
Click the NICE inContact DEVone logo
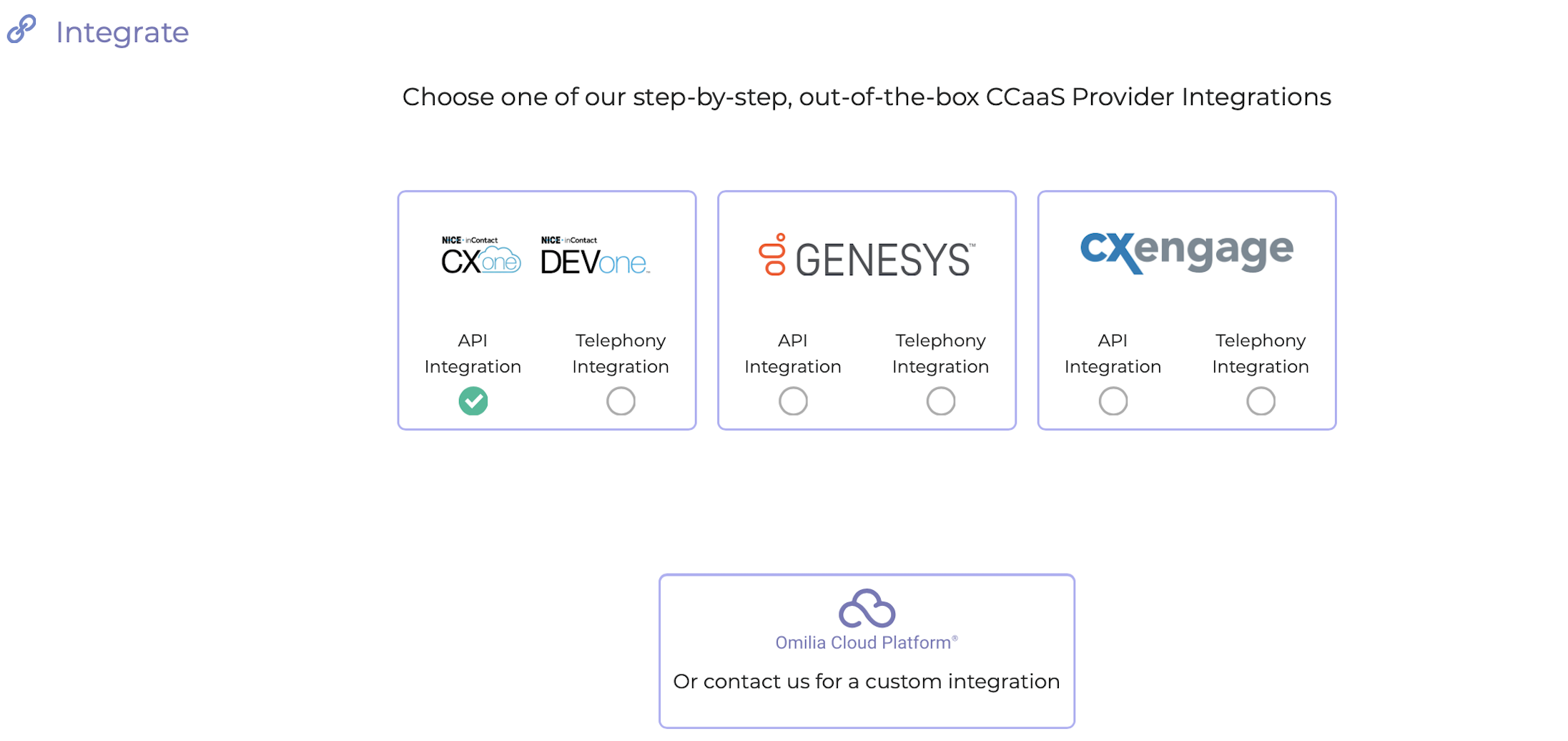(x=595, y=255)
